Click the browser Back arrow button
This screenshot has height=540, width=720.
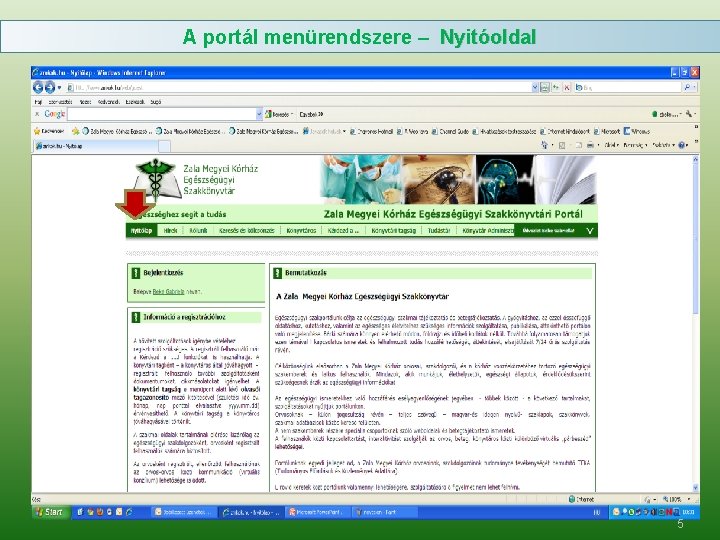click(x=38, y=87)
